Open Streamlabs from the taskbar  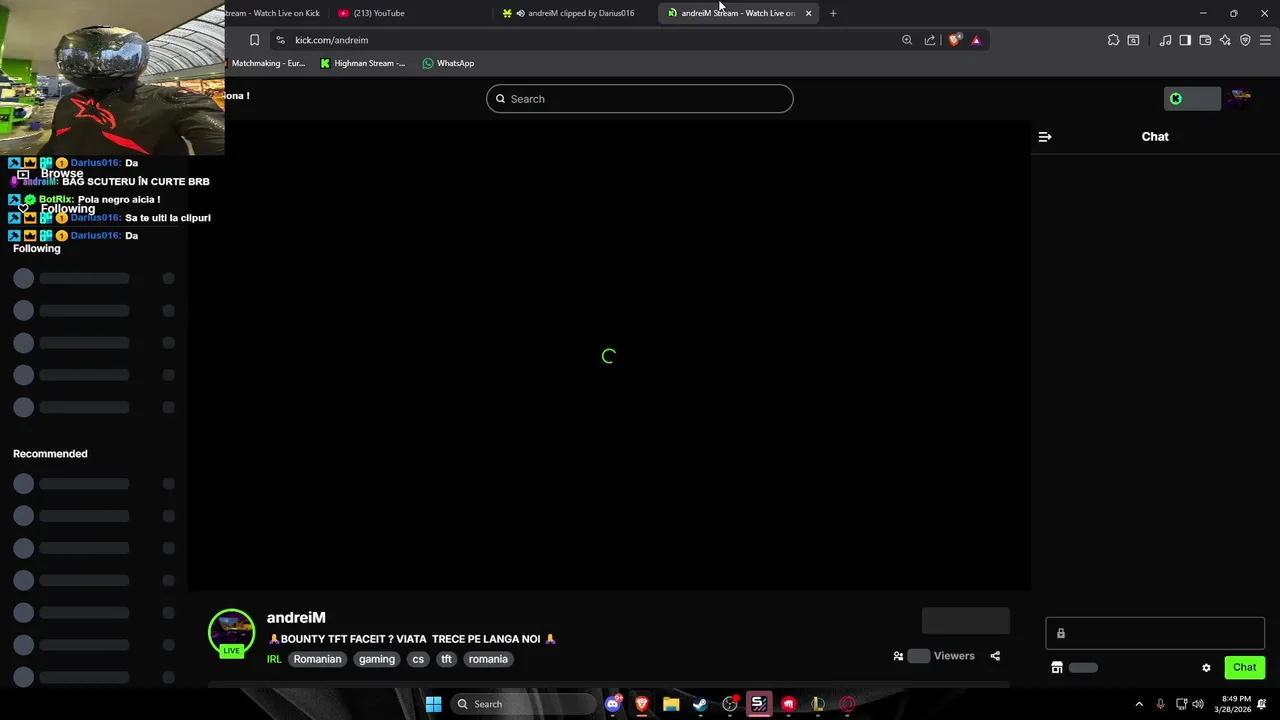759,704
